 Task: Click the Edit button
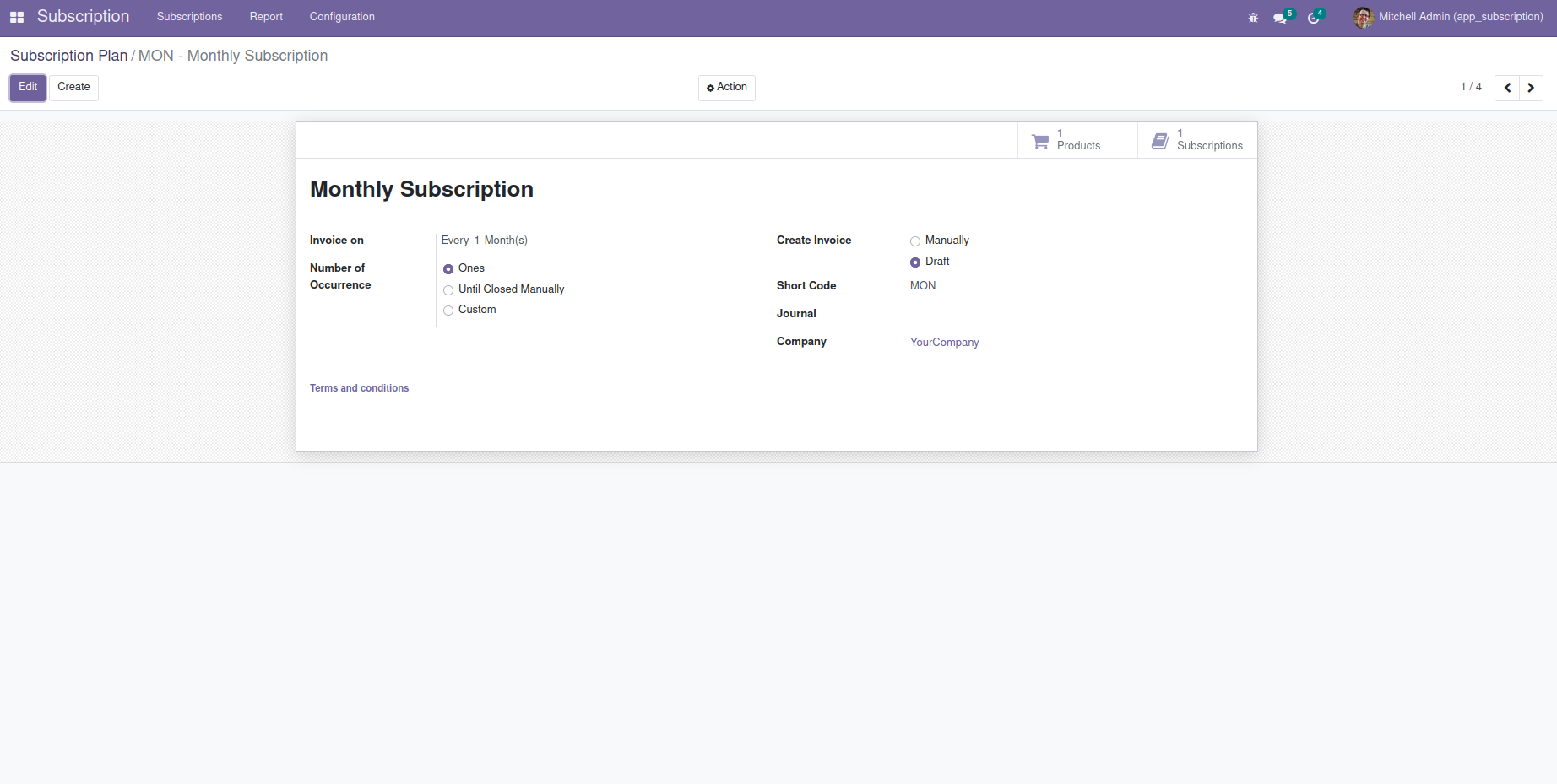(28, 88)
